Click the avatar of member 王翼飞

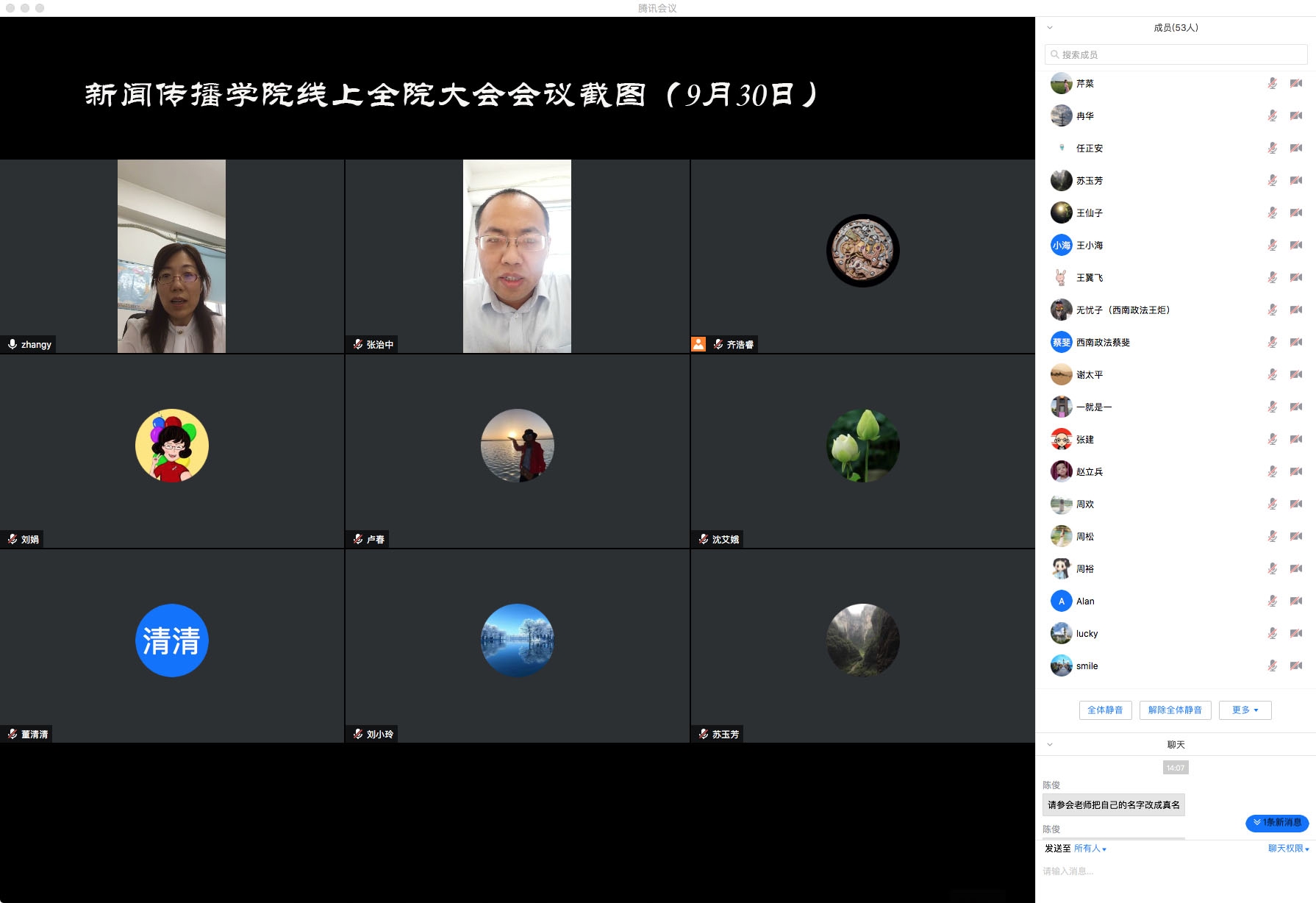tap(1061, 278)
